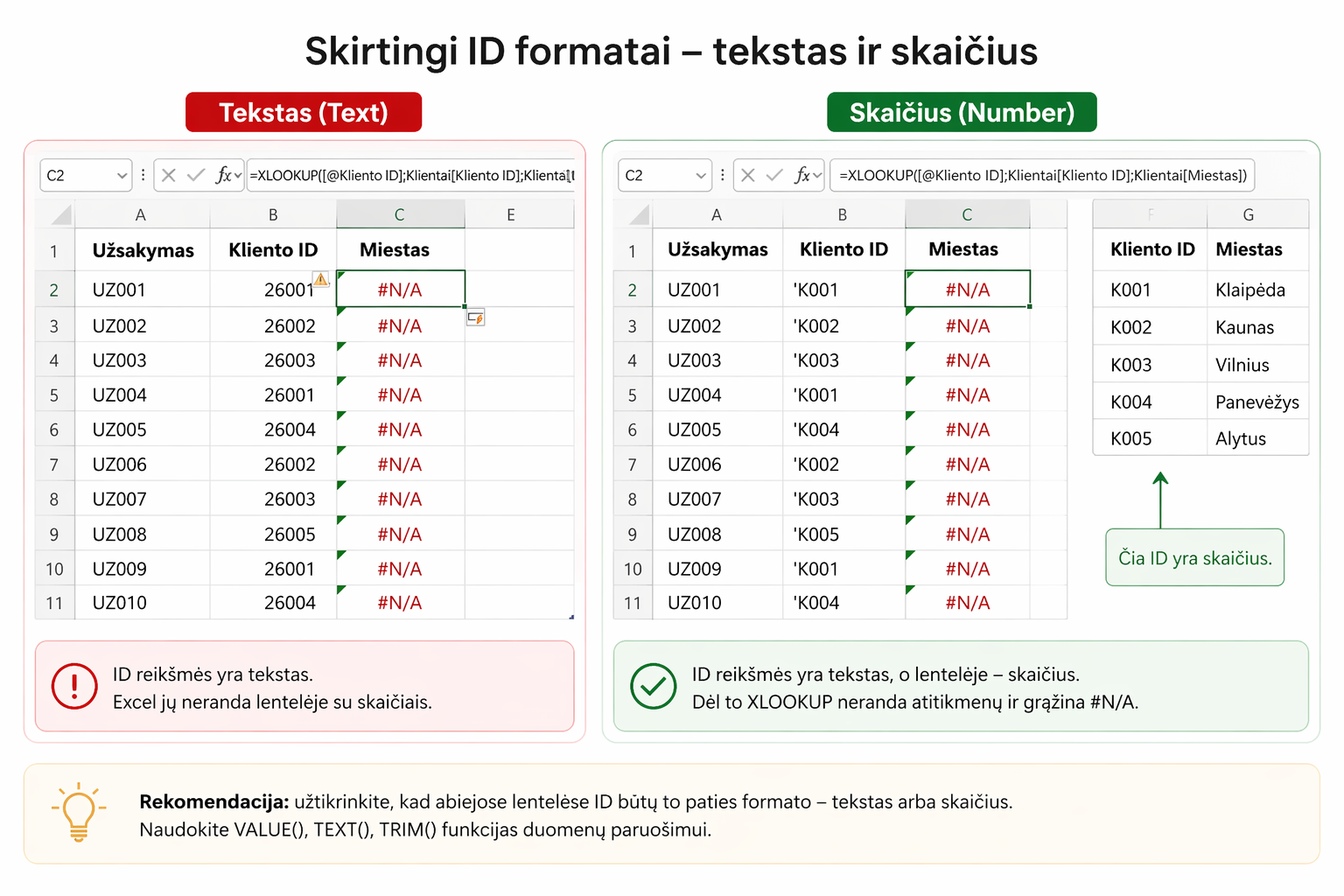Click #N/A in right sheet row 6
Viewport: 1344px width, 896px height.
[x=968, y=430]
